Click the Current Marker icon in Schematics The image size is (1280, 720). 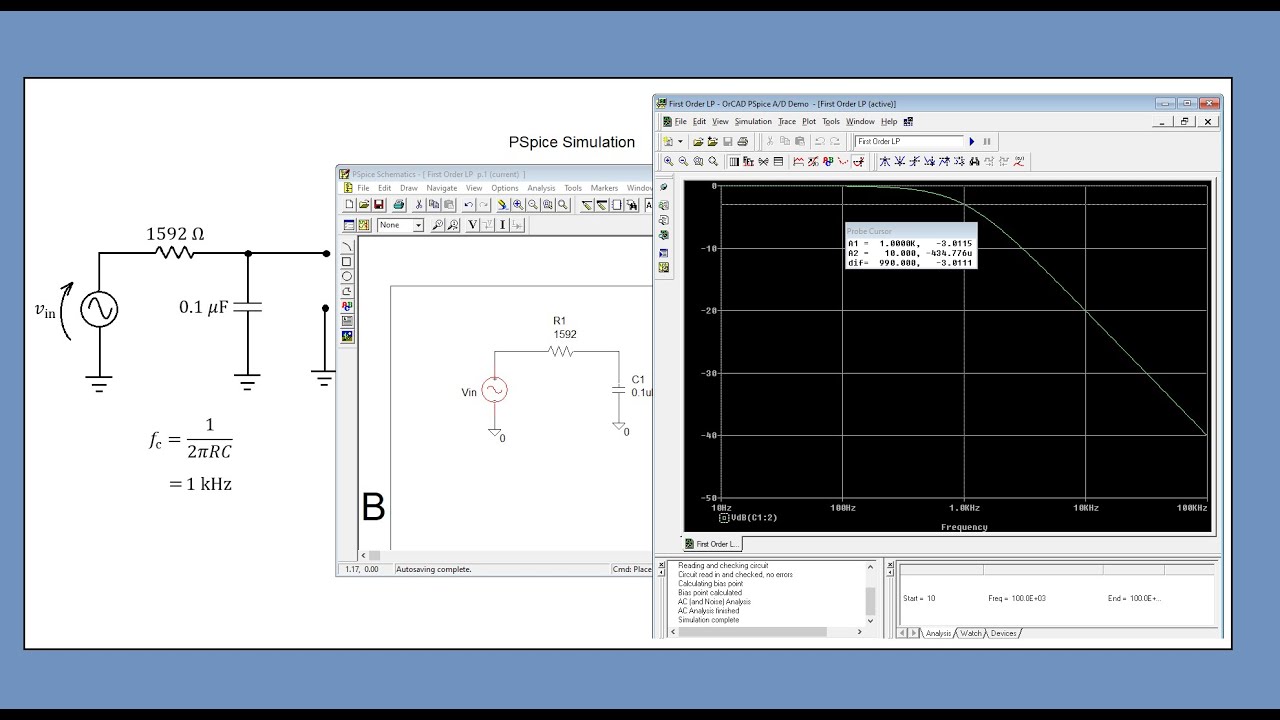[452, 225]
